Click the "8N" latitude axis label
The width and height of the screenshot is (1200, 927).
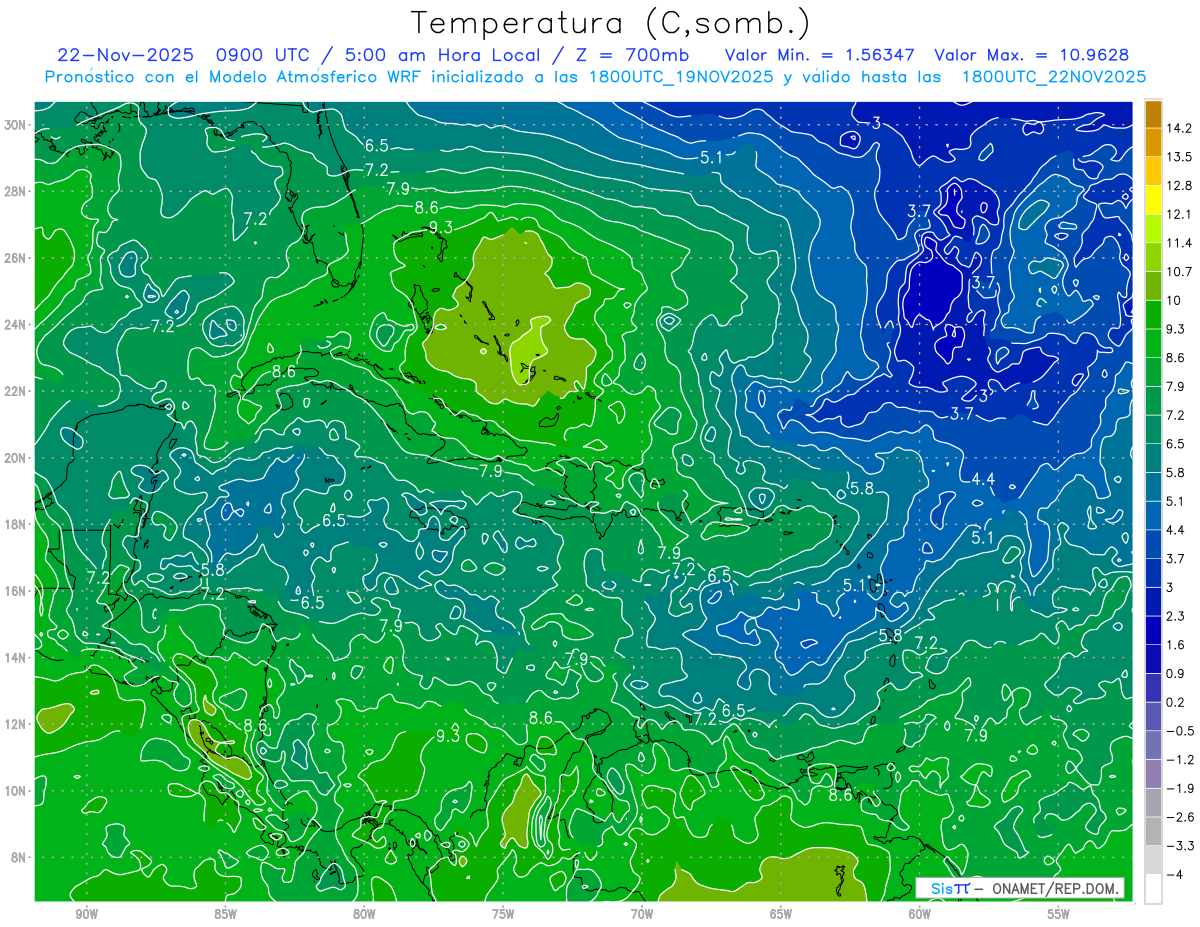tap(21, 857)
